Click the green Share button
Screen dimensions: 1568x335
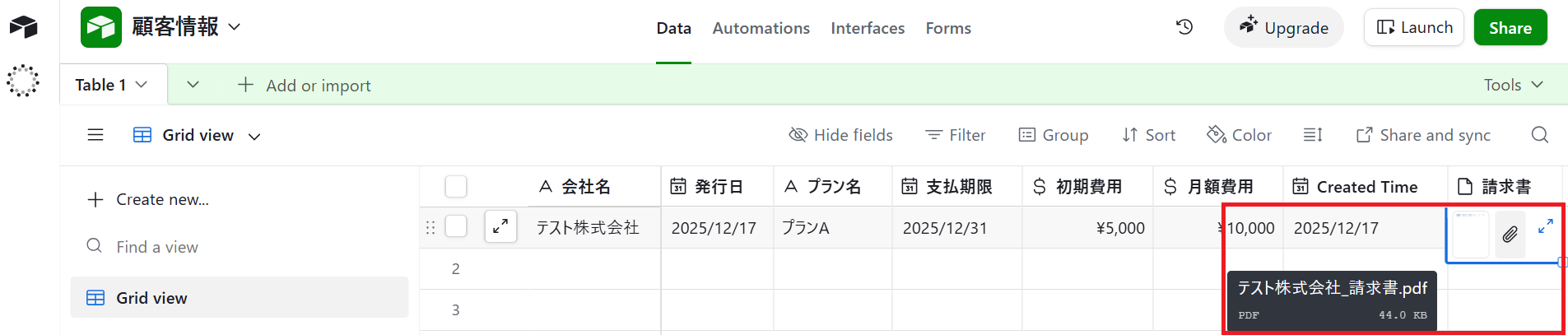[1510, 28]
